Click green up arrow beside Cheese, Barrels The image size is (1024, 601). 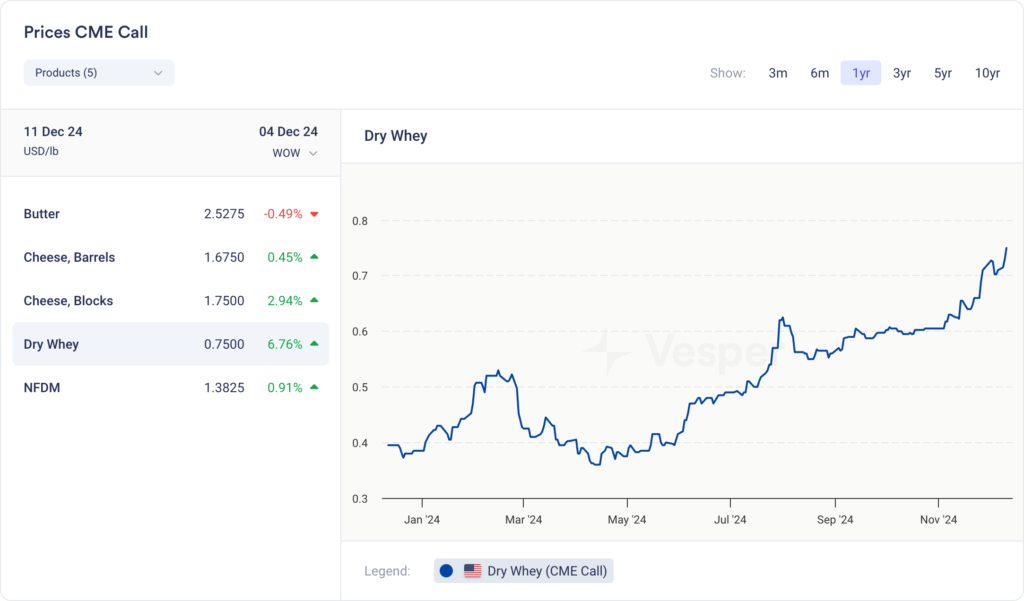[x=314, y=257]
